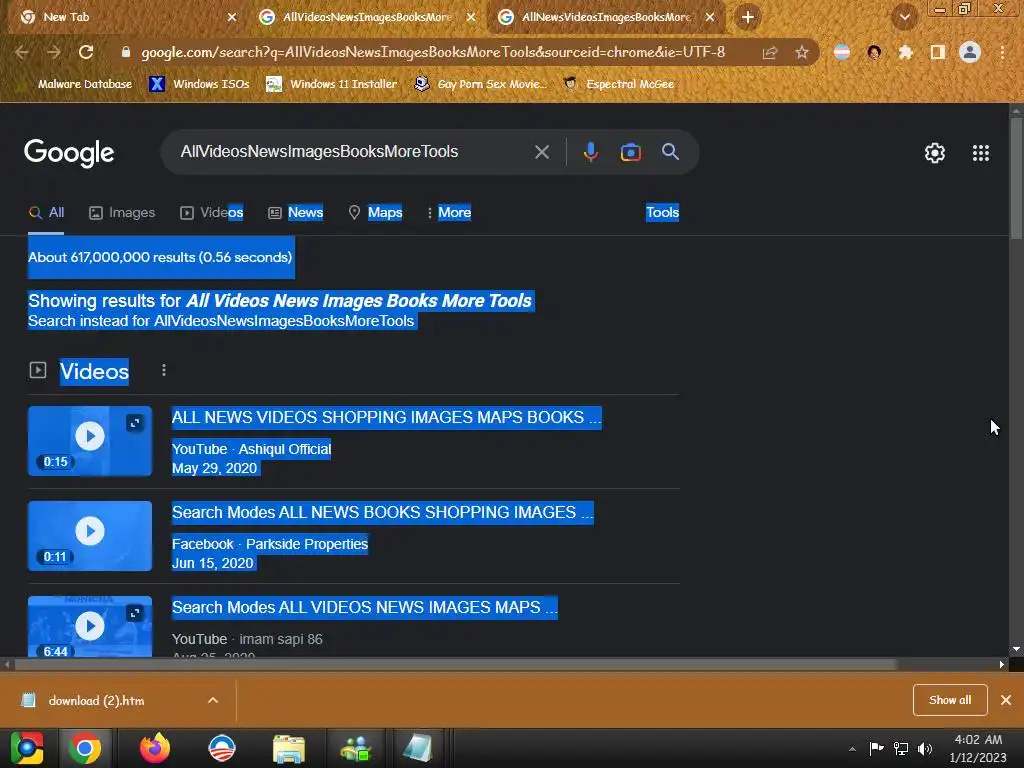Expand the More search filters menu
The height and width of the screenshot is (768, 1024).
click(x=449, y=212)
